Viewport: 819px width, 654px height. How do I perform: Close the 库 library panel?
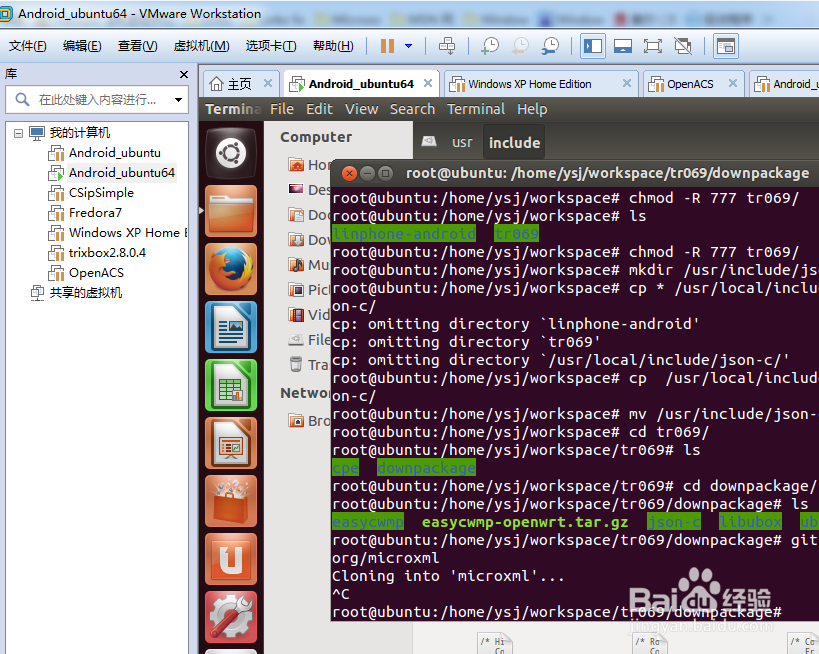click(x=184, y=74)
